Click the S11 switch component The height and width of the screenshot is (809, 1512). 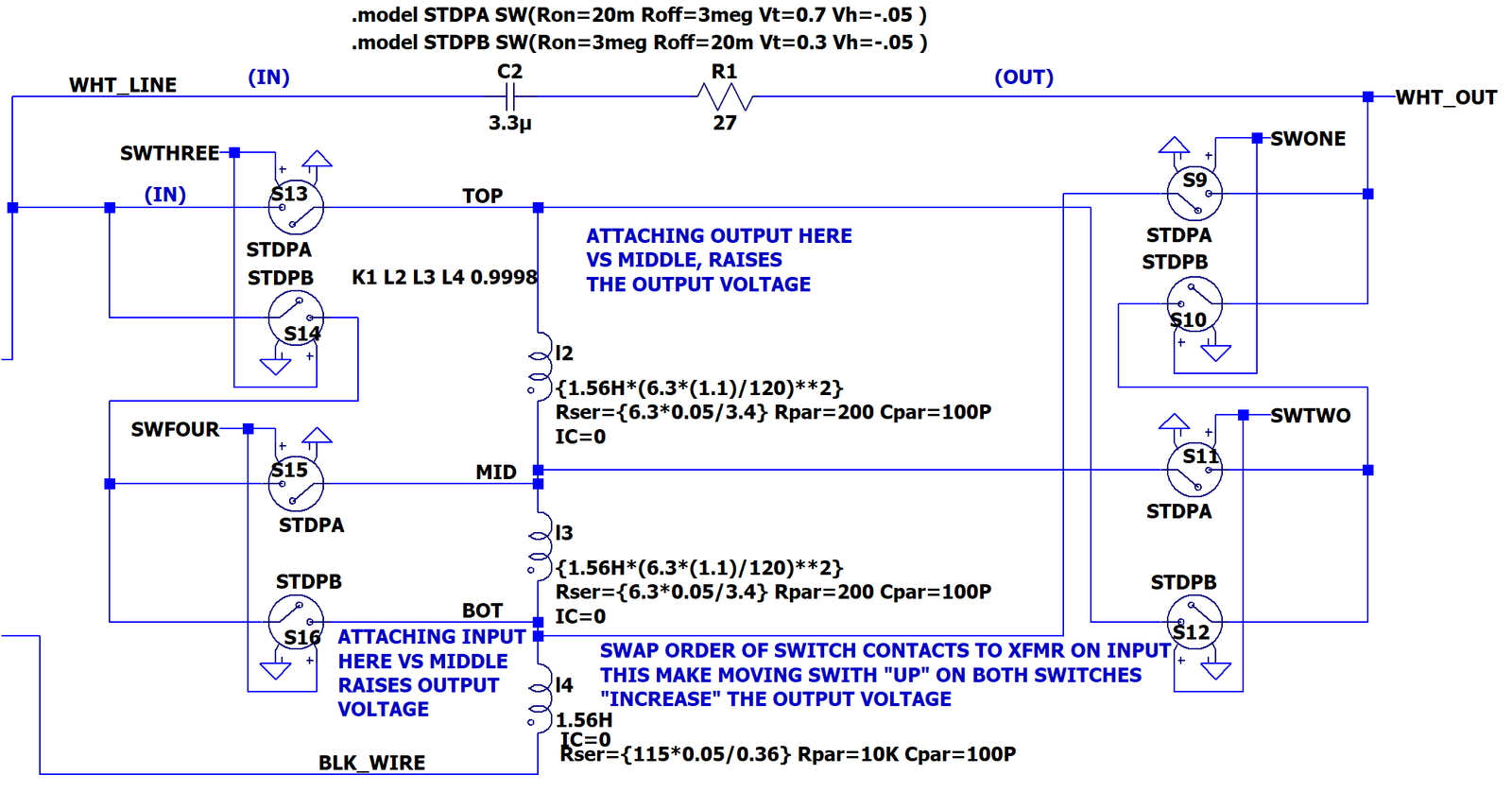[1194, 470]
